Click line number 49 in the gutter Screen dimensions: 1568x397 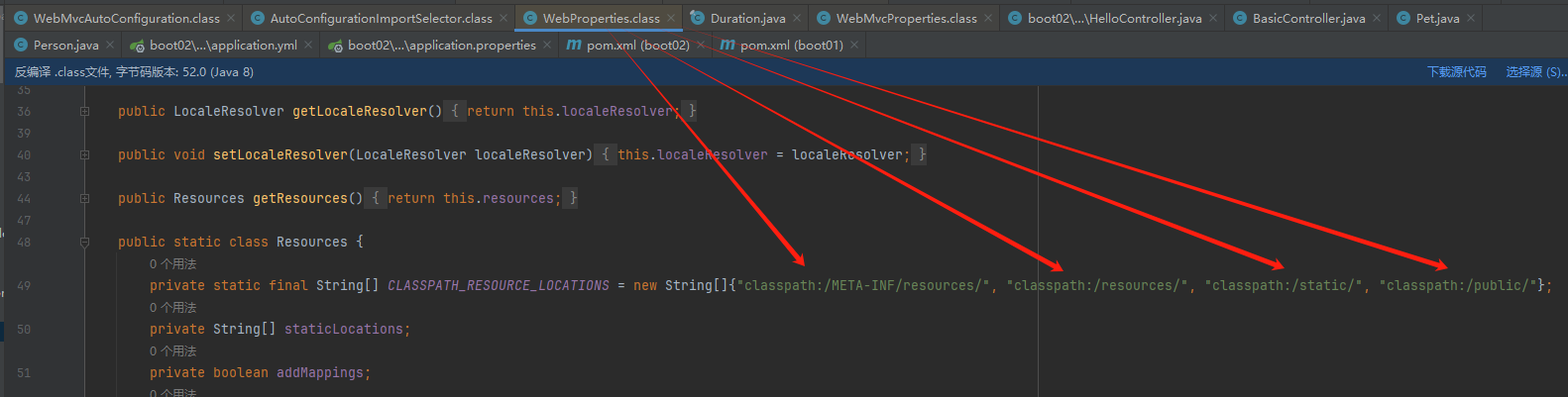coord(24,286)
